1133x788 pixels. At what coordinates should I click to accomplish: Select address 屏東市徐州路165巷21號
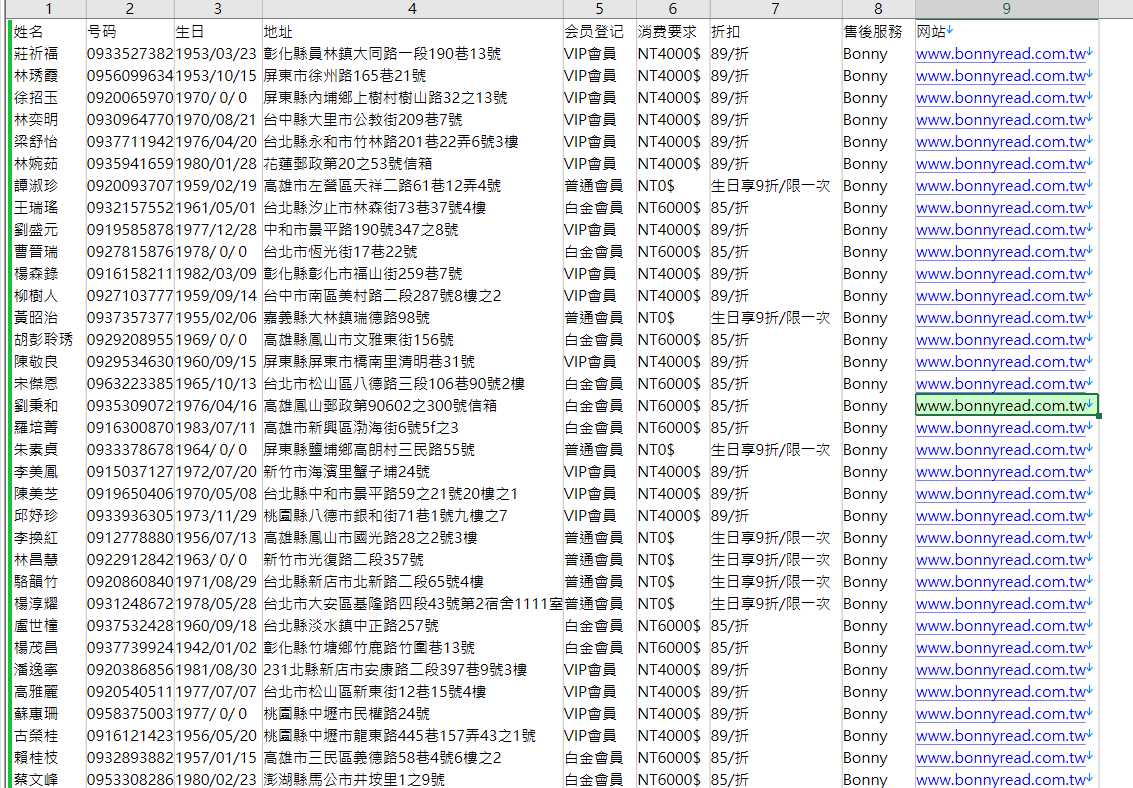coord(413,76)
